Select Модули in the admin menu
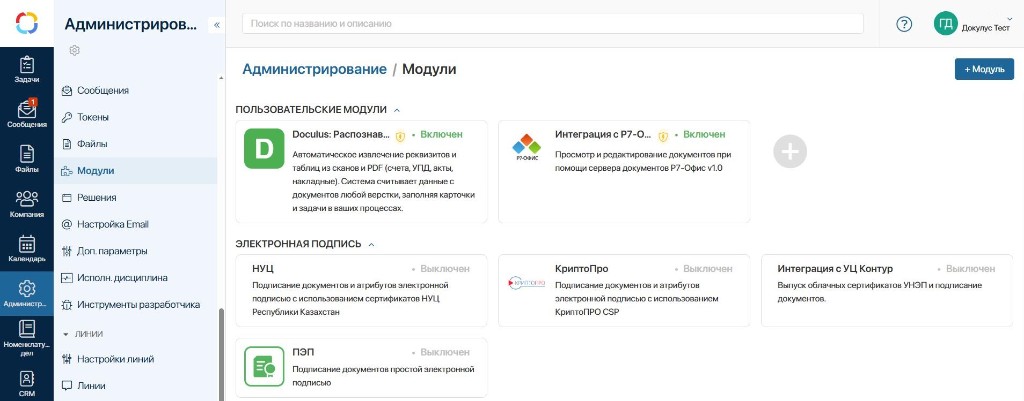Screen dimensions: 1024x401 pos(136,170)
